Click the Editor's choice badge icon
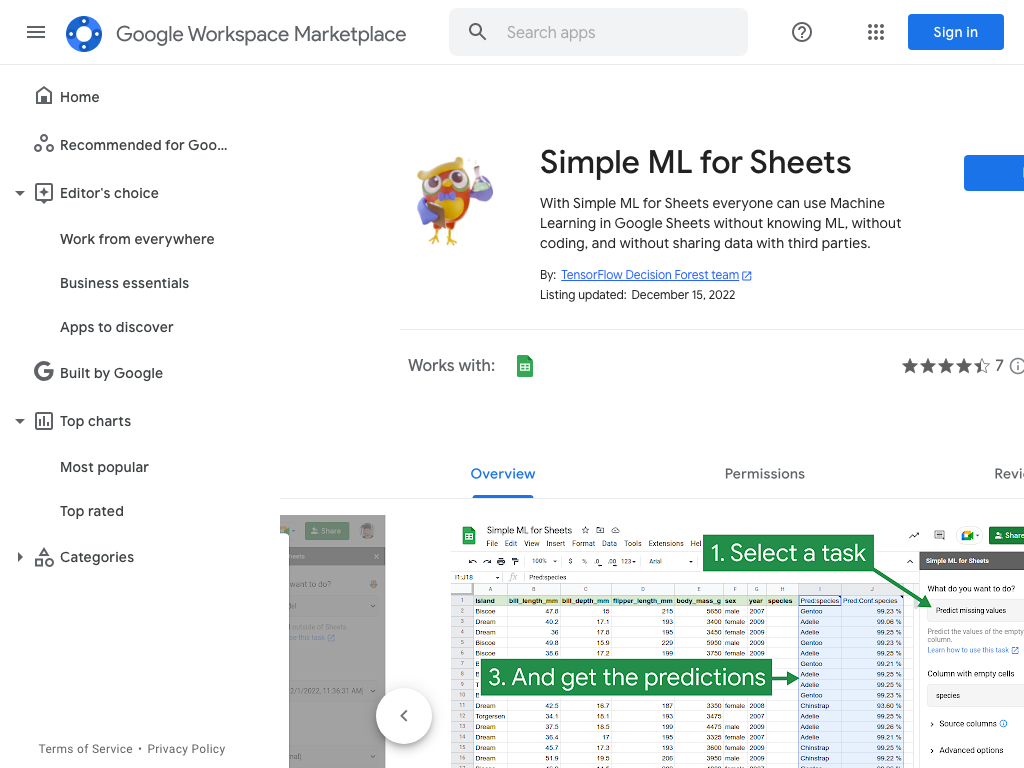This screenshot has width=1024, height=768. [x=44, y=193]
